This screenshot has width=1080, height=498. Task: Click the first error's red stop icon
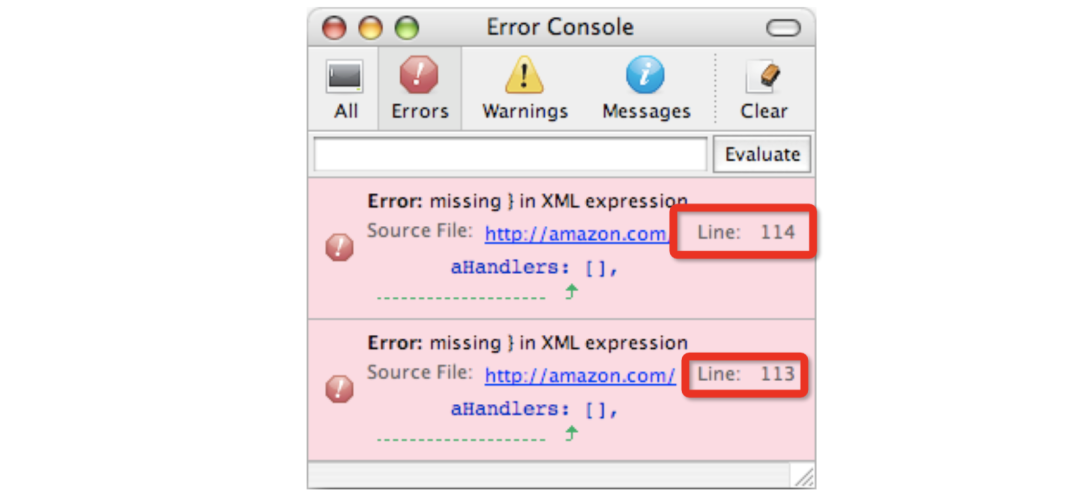point(340,247)
